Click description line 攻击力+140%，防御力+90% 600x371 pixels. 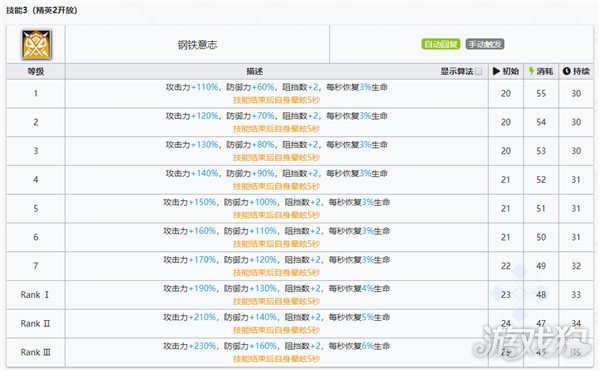tap(277, 173)
